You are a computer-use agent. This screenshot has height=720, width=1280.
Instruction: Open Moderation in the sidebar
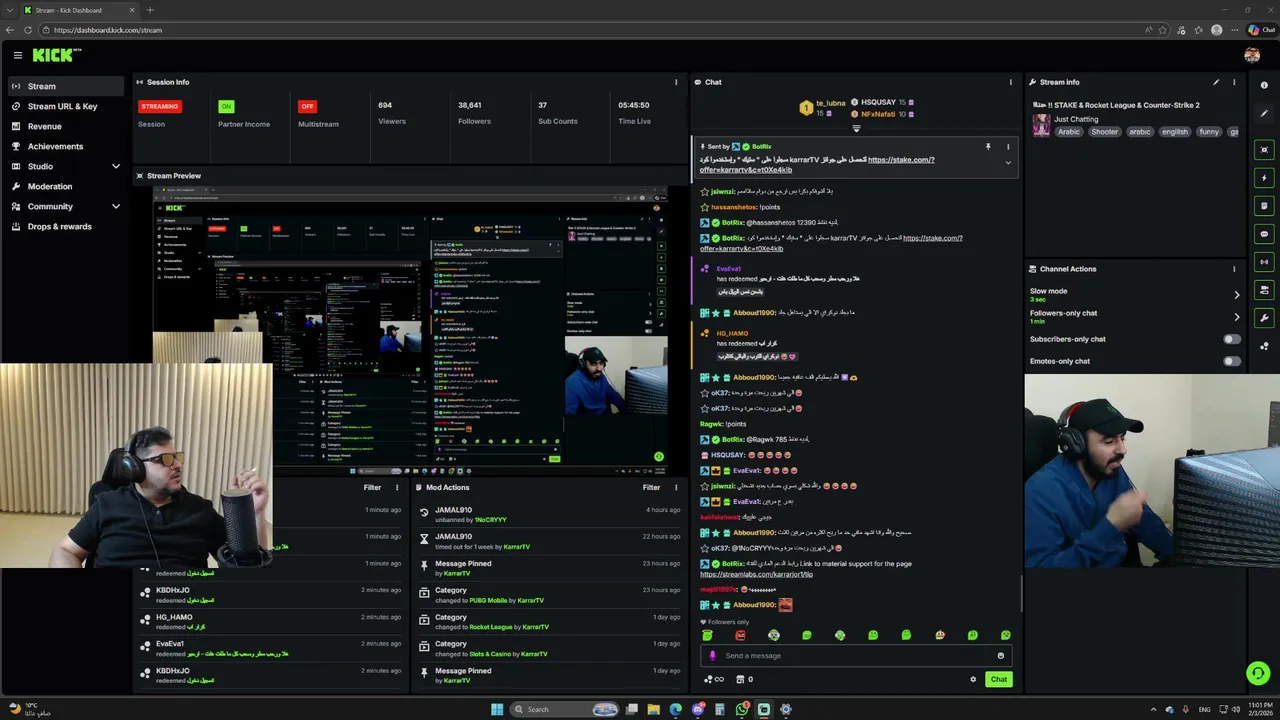pyautogui.click(x=66, y=186)
